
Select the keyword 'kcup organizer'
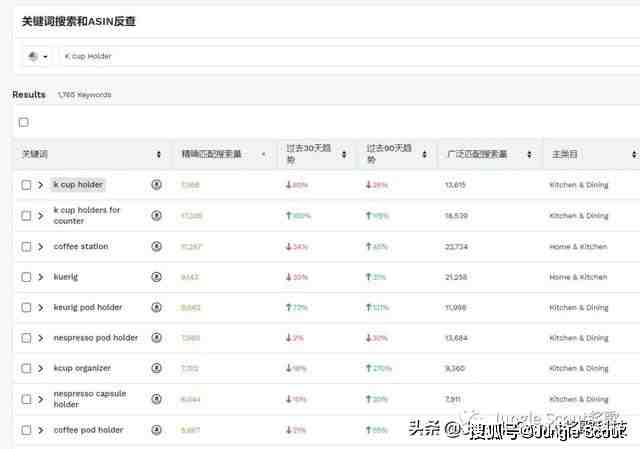point(82,368)
